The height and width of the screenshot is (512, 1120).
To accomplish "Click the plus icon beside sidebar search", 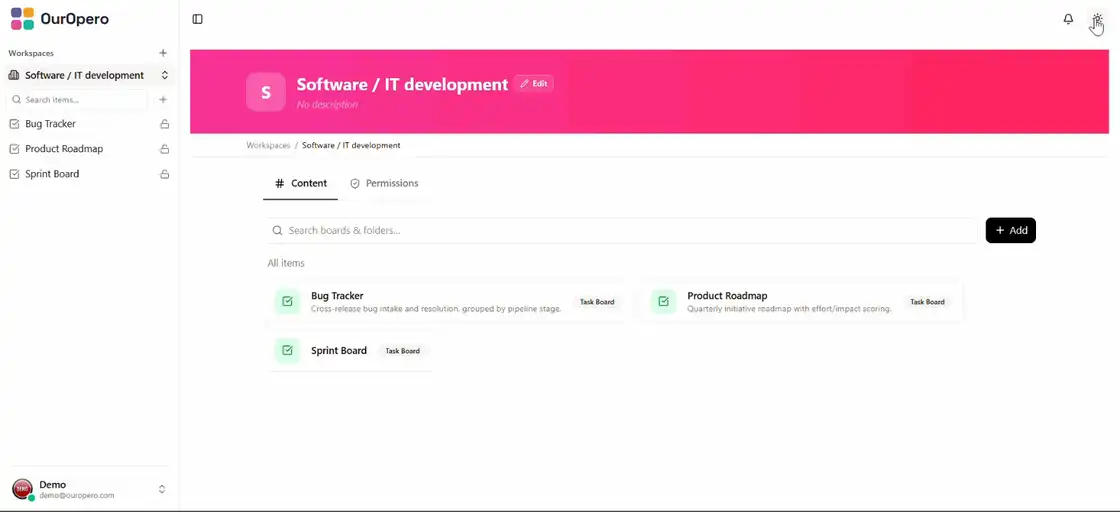I will 163,100.
